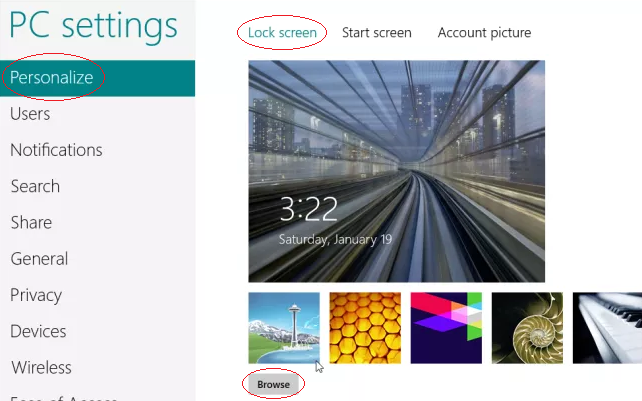Open the Share settings category
This screenshot has width=642, height=401.
pyautogui.click(x=31, y=222)
